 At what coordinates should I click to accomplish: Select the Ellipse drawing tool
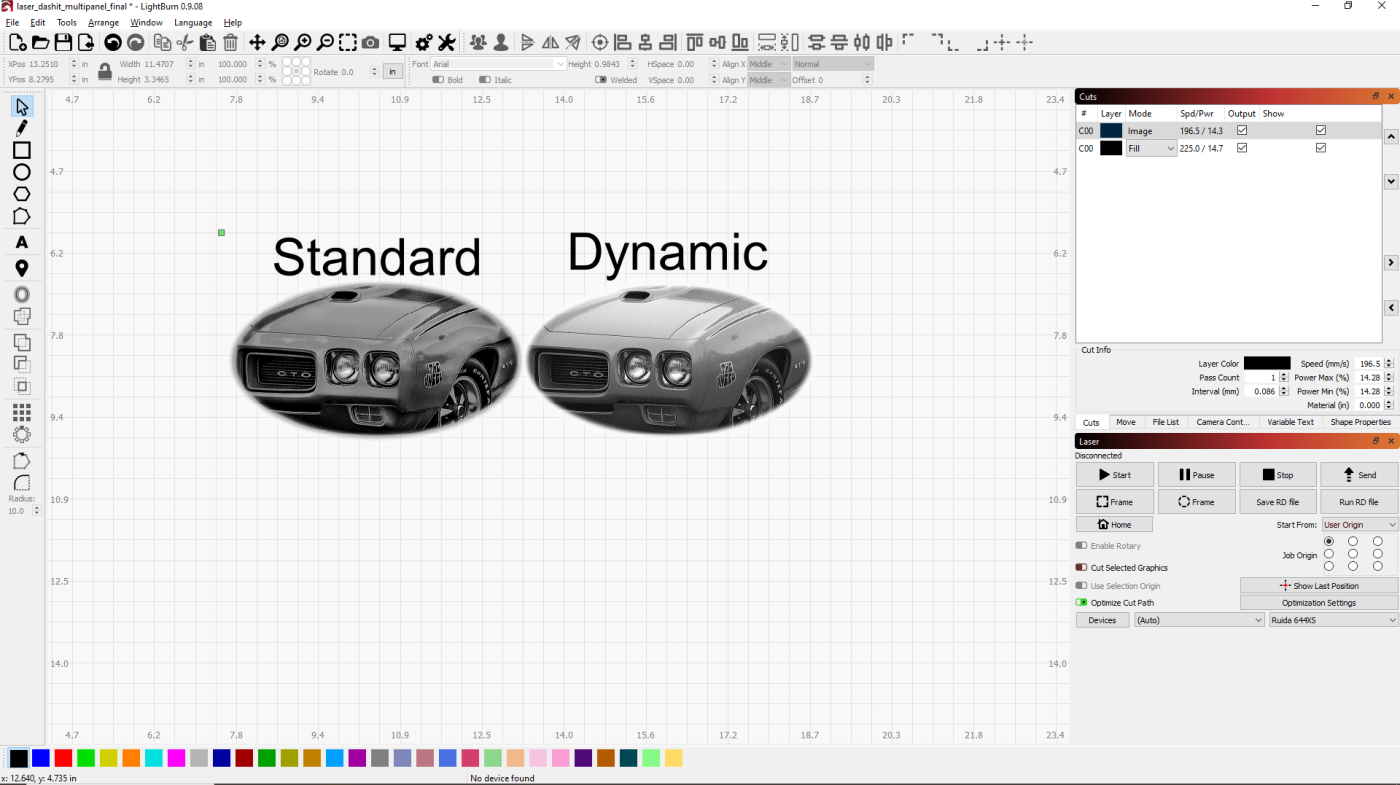(x=21, y=172)
